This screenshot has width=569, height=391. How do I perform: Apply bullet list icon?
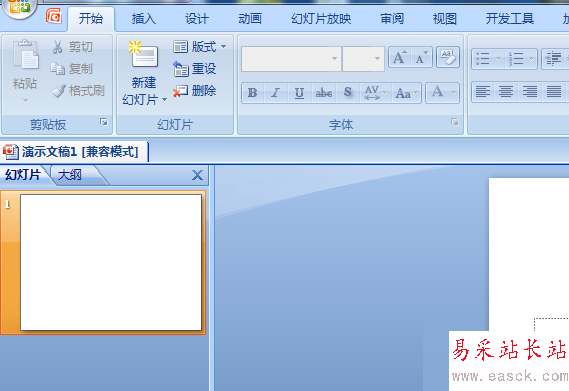[483, 58]
